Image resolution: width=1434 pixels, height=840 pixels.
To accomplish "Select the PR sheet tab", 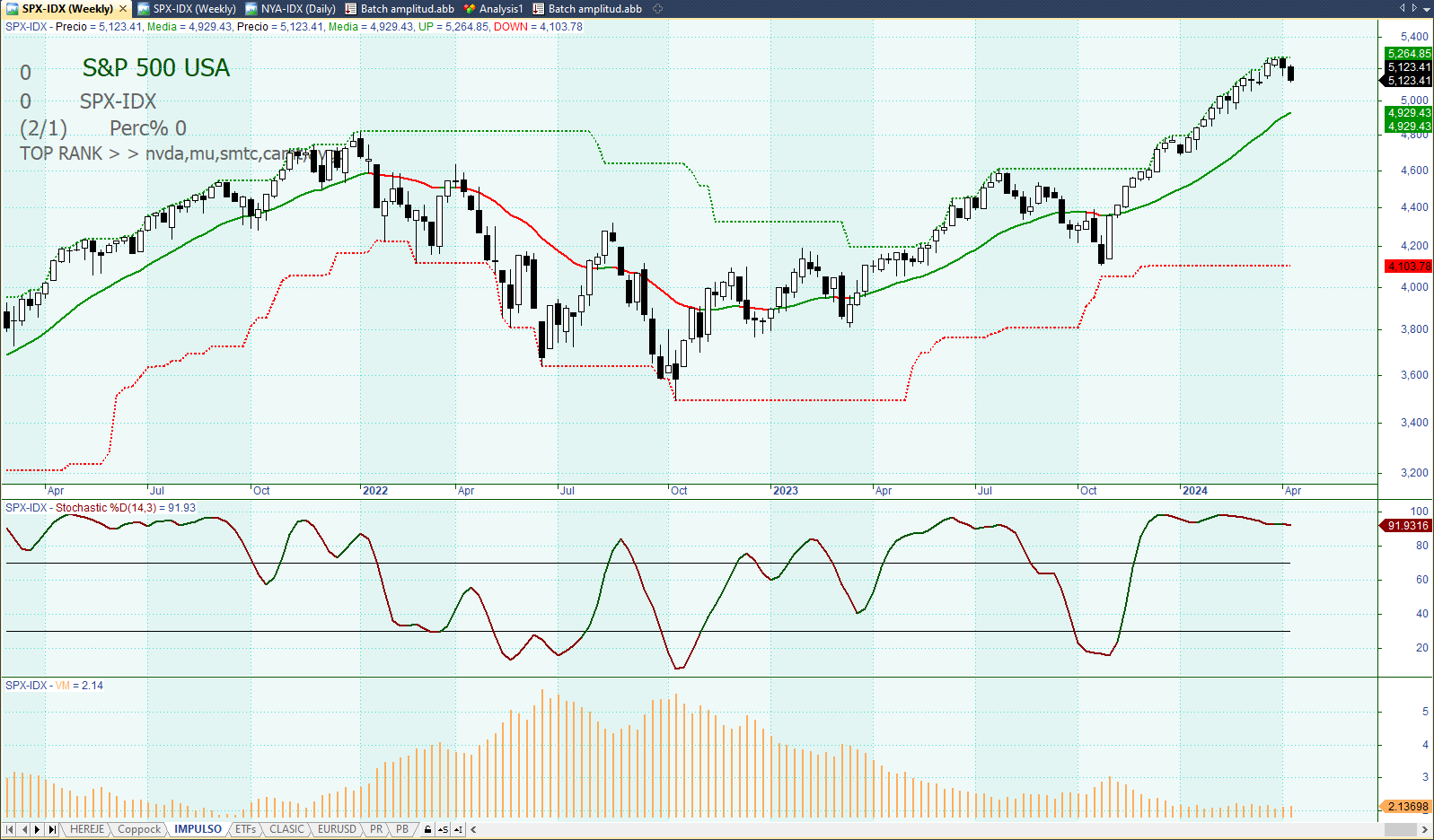I will 376,830.
